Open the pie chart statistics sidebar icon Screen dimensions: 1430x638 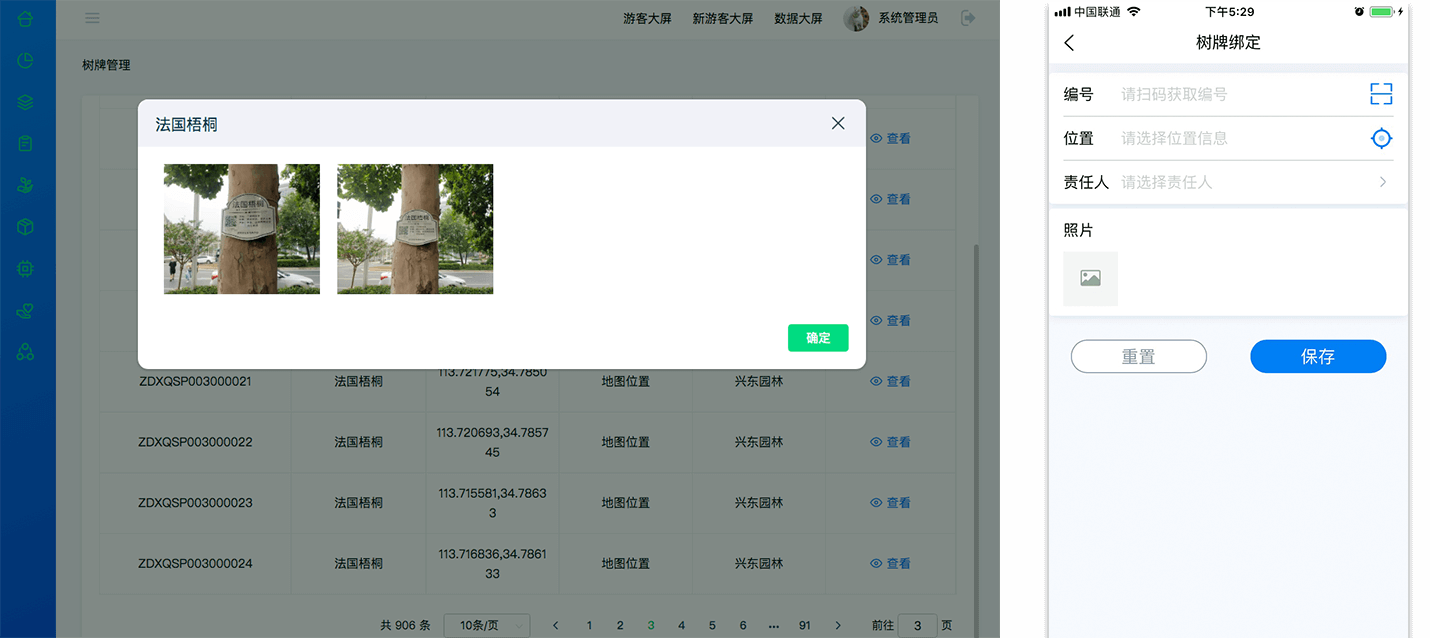tap(26, 60)
